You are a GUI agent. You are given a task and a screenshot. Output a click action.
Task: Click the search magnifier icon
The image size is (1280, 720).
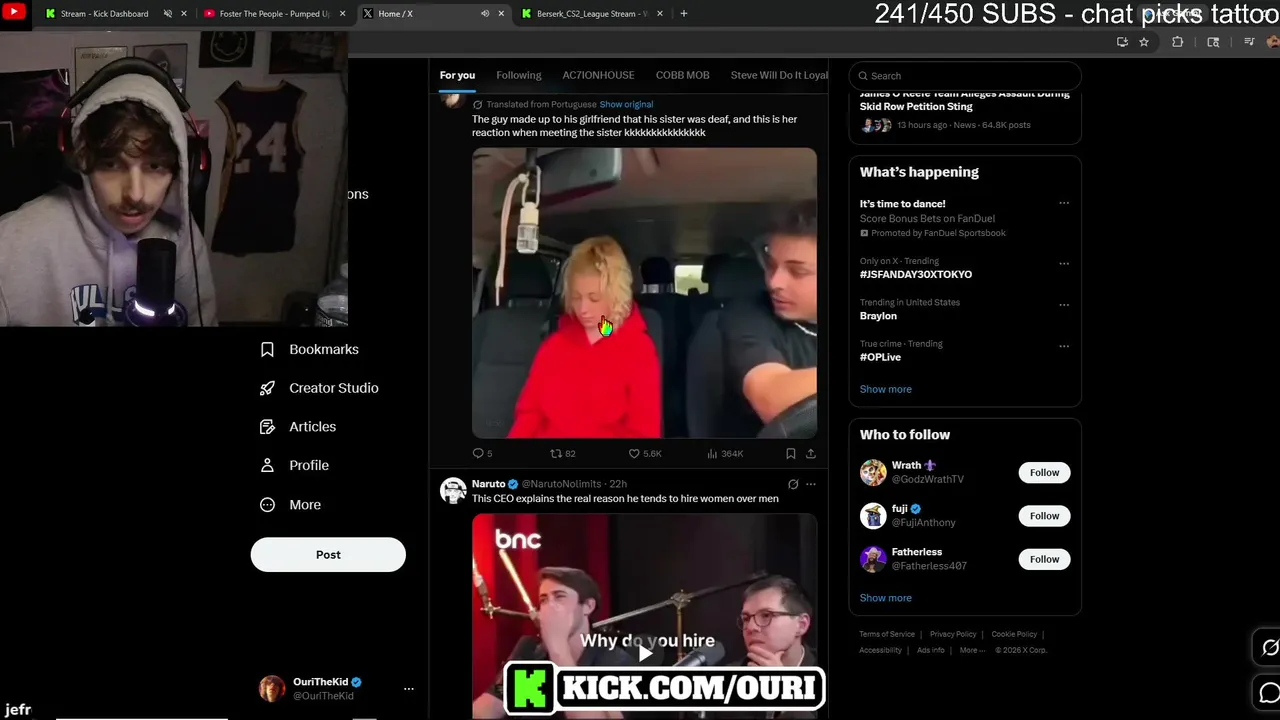pyautogui.click(x=863, y=76)
